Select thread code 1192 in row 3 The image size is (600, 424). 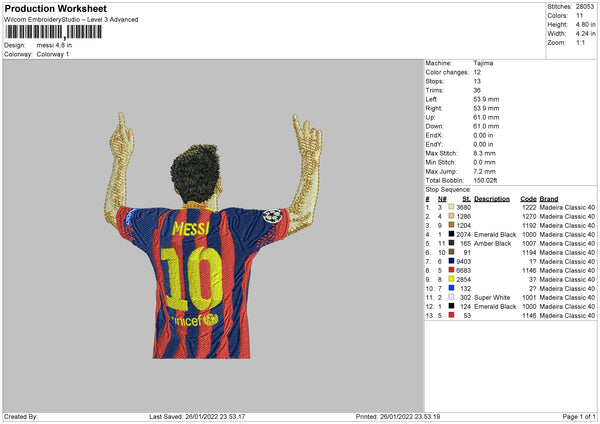click(x=529, y=225)
